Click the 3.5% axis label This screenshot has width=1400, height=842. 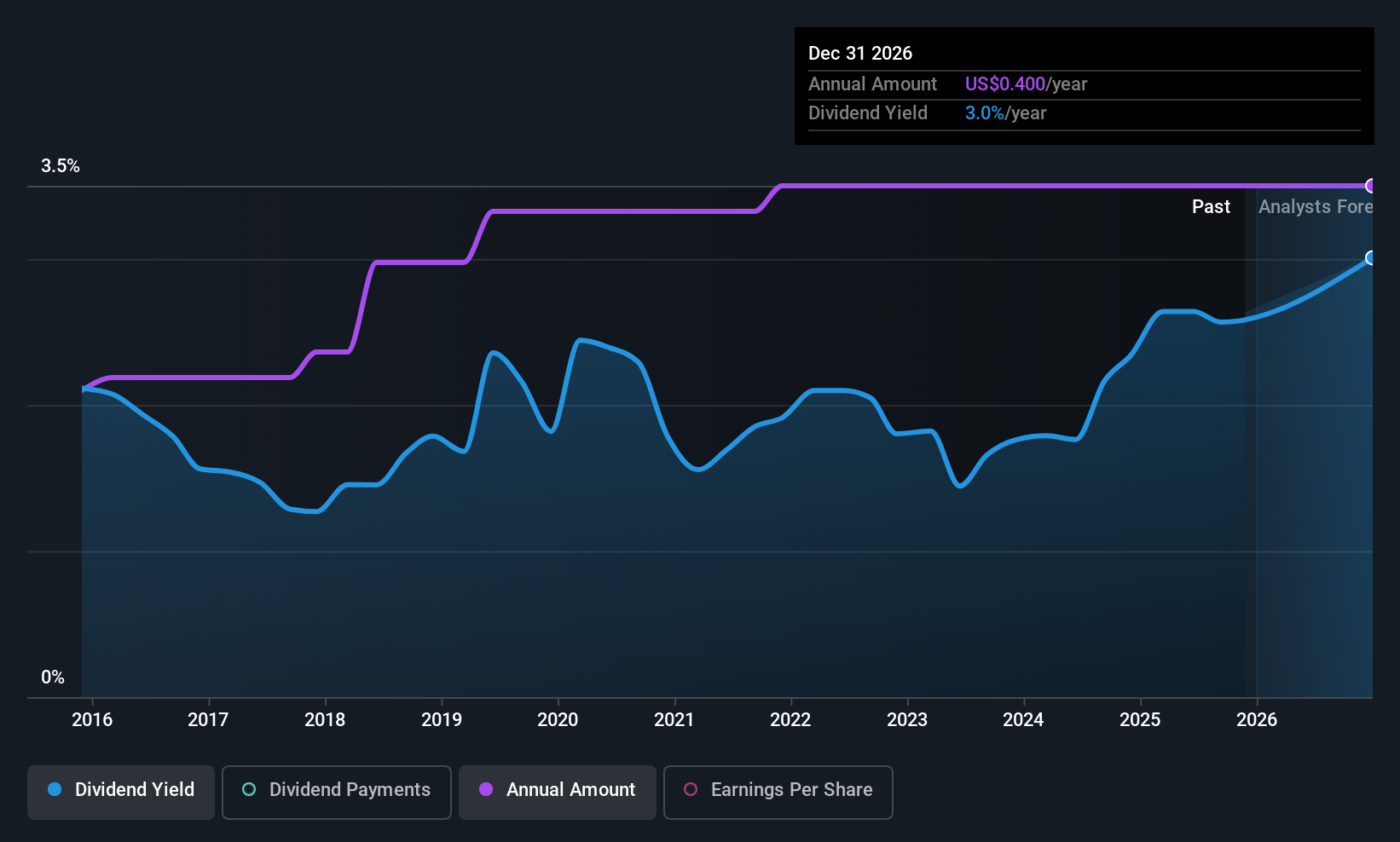[x=61, y=166]
